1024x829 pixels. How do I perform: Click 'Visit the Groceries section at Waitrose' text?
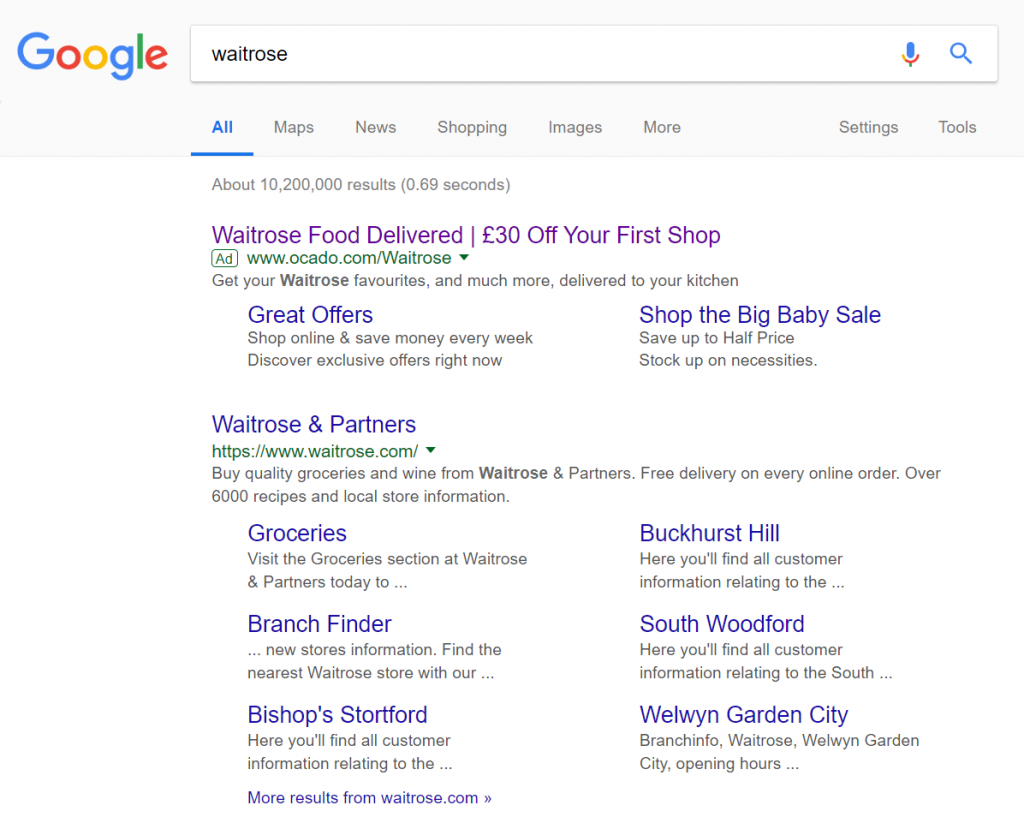coord(387,559)
